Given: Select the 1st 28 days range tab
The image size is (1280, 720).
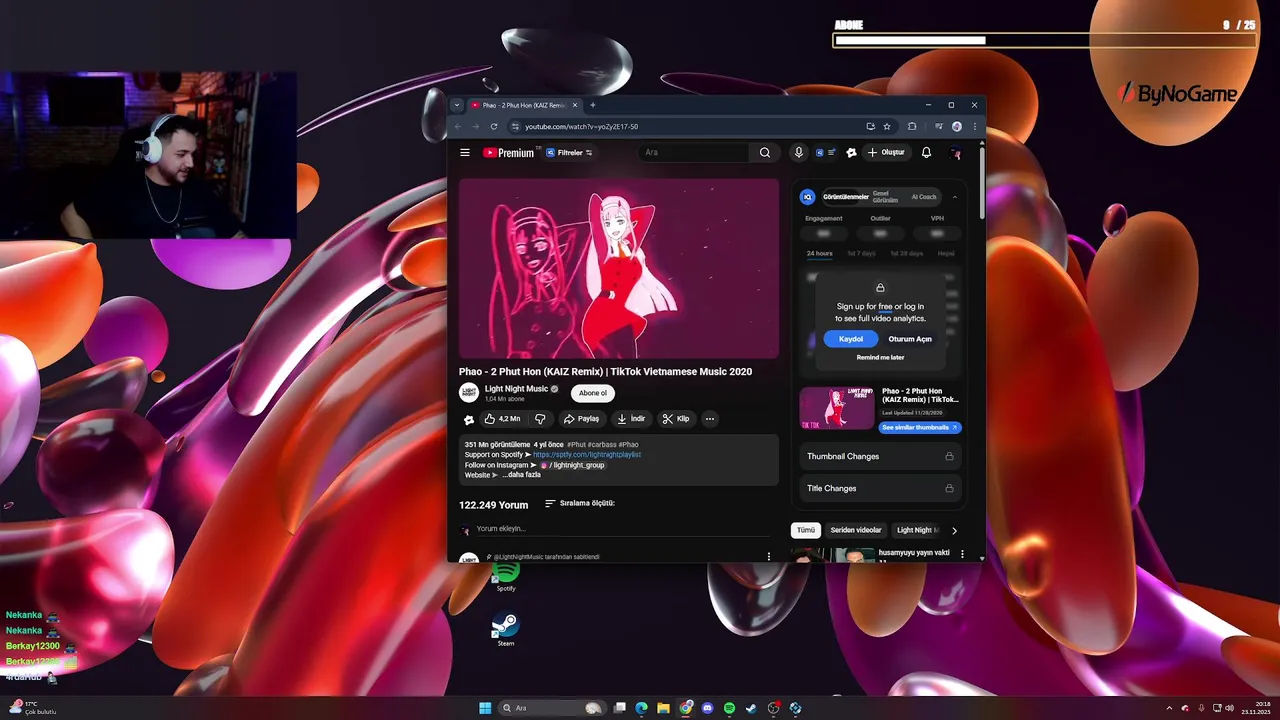Looking at the screenshot, I should (x=907, y=253).
